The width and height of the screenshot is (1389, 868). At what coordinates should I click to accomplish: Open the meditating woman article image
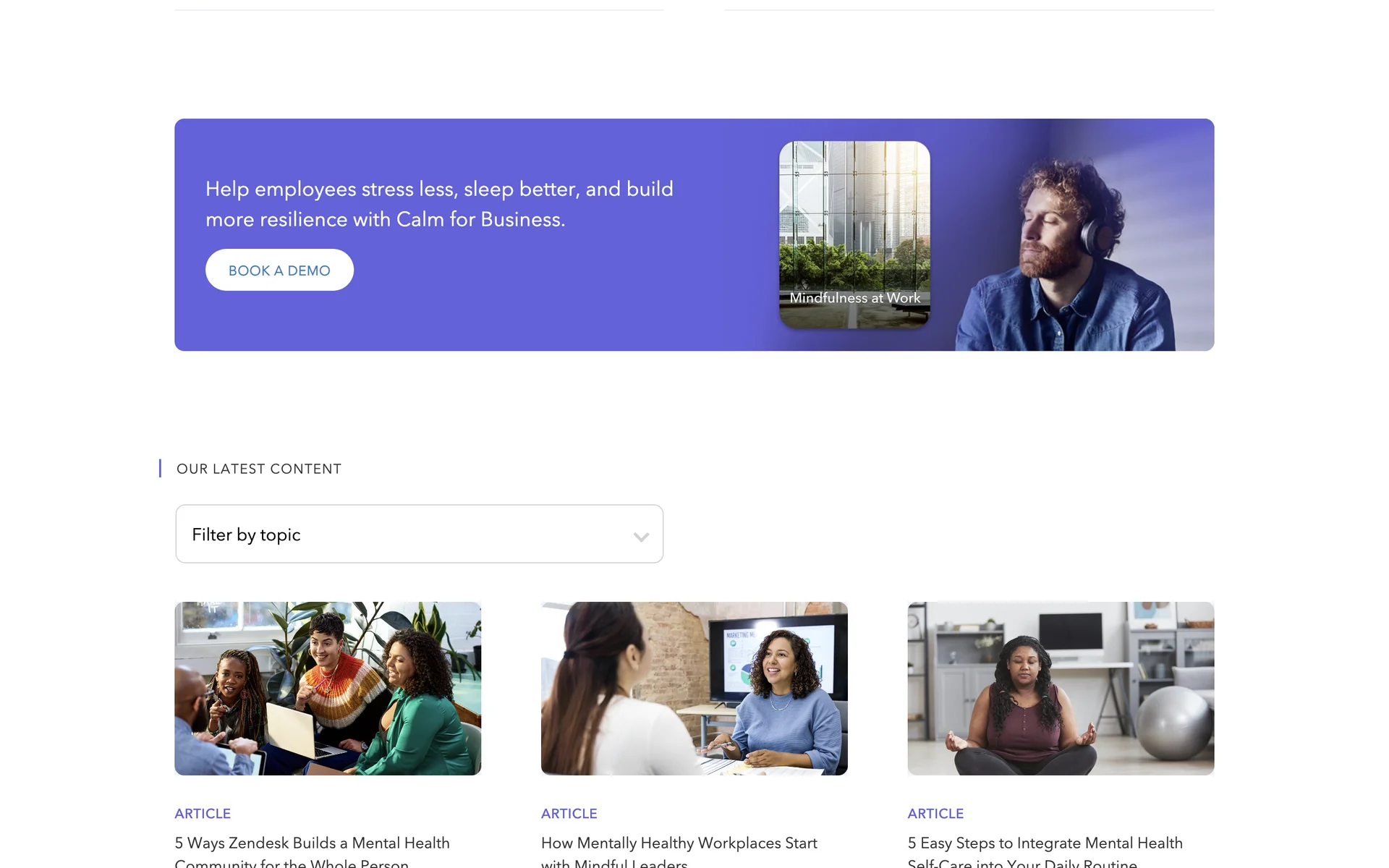1061,689
